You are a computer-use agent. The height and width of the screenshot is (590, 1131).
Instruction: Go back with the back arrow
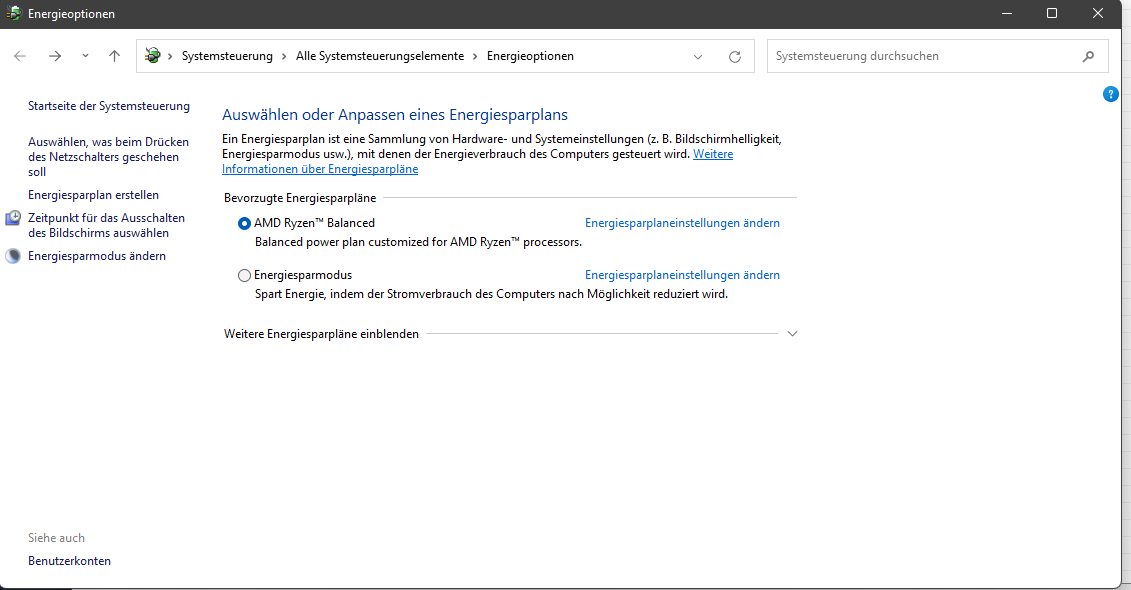pyautogui.click(x=19, y=56)
